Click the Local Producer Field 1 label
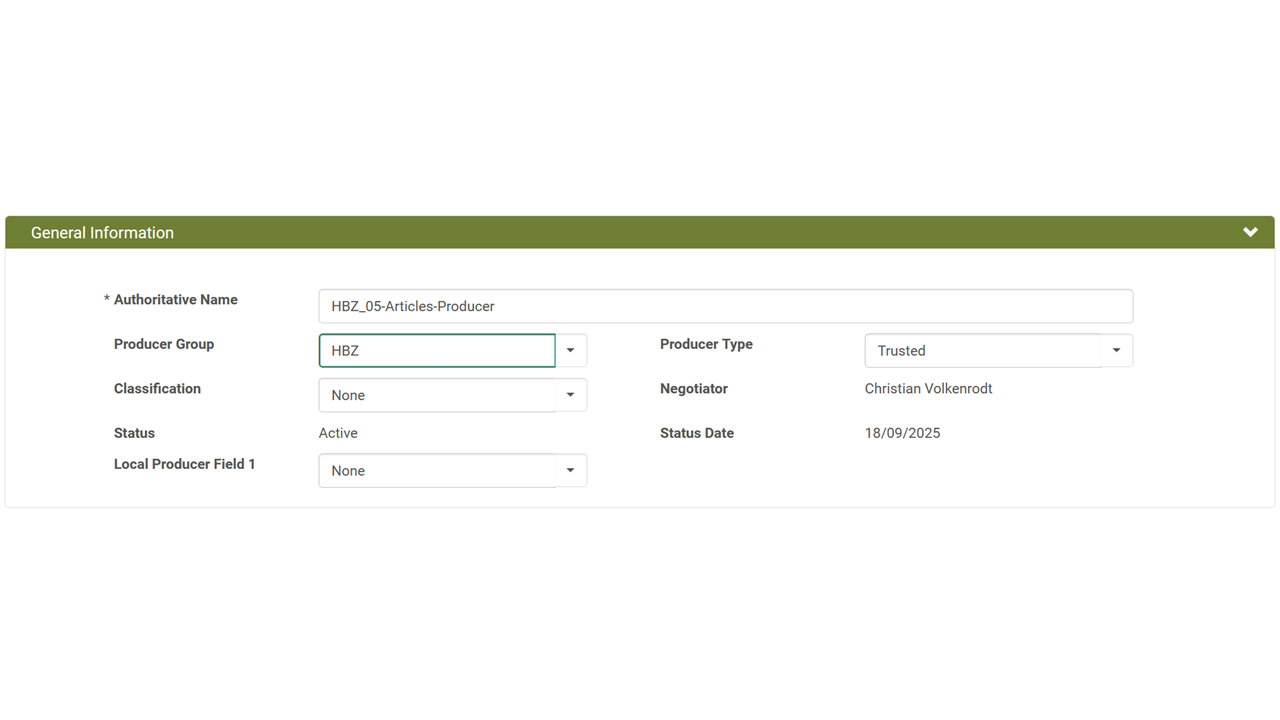Screen dimensions: 1280x720 [184, 464]
